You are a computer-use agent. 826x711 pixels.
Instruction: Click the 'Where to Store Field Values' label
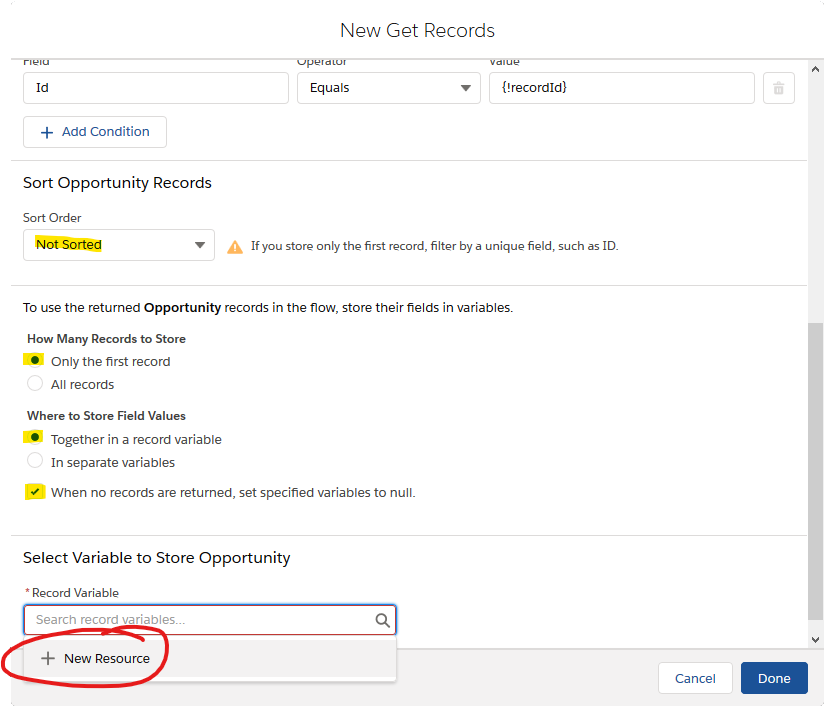coord(106,416)
